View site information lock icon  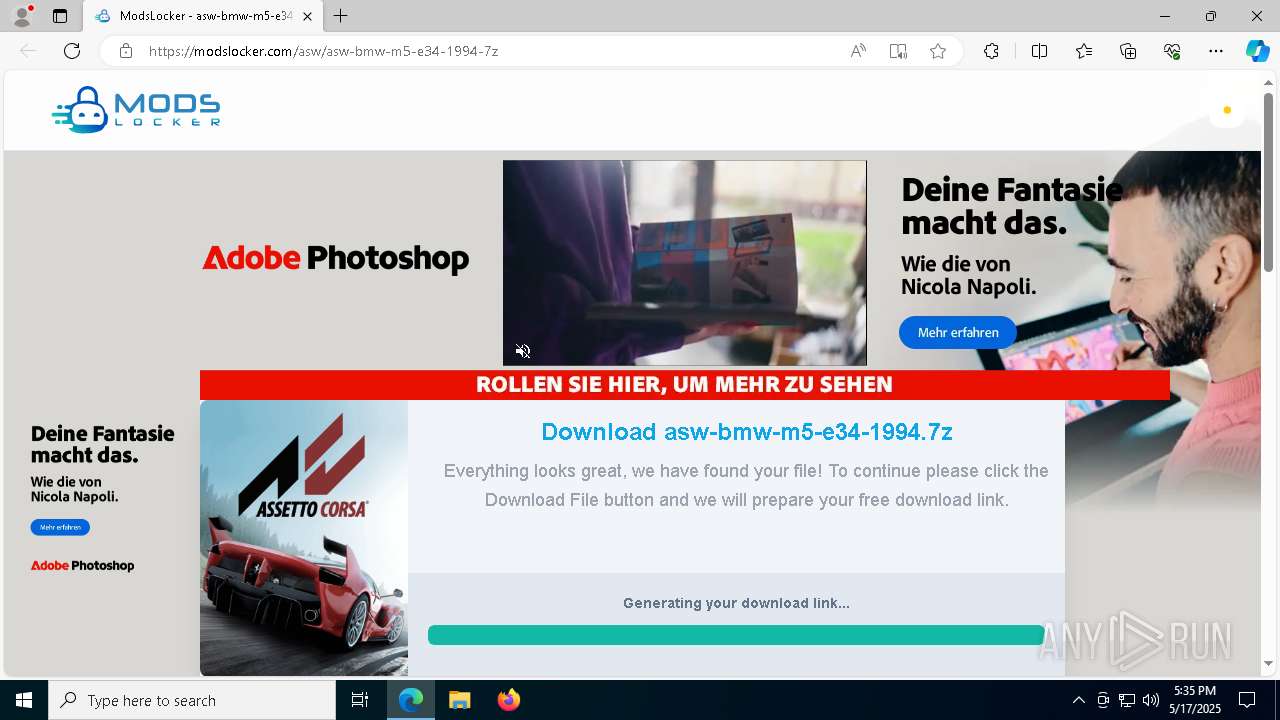126,51
